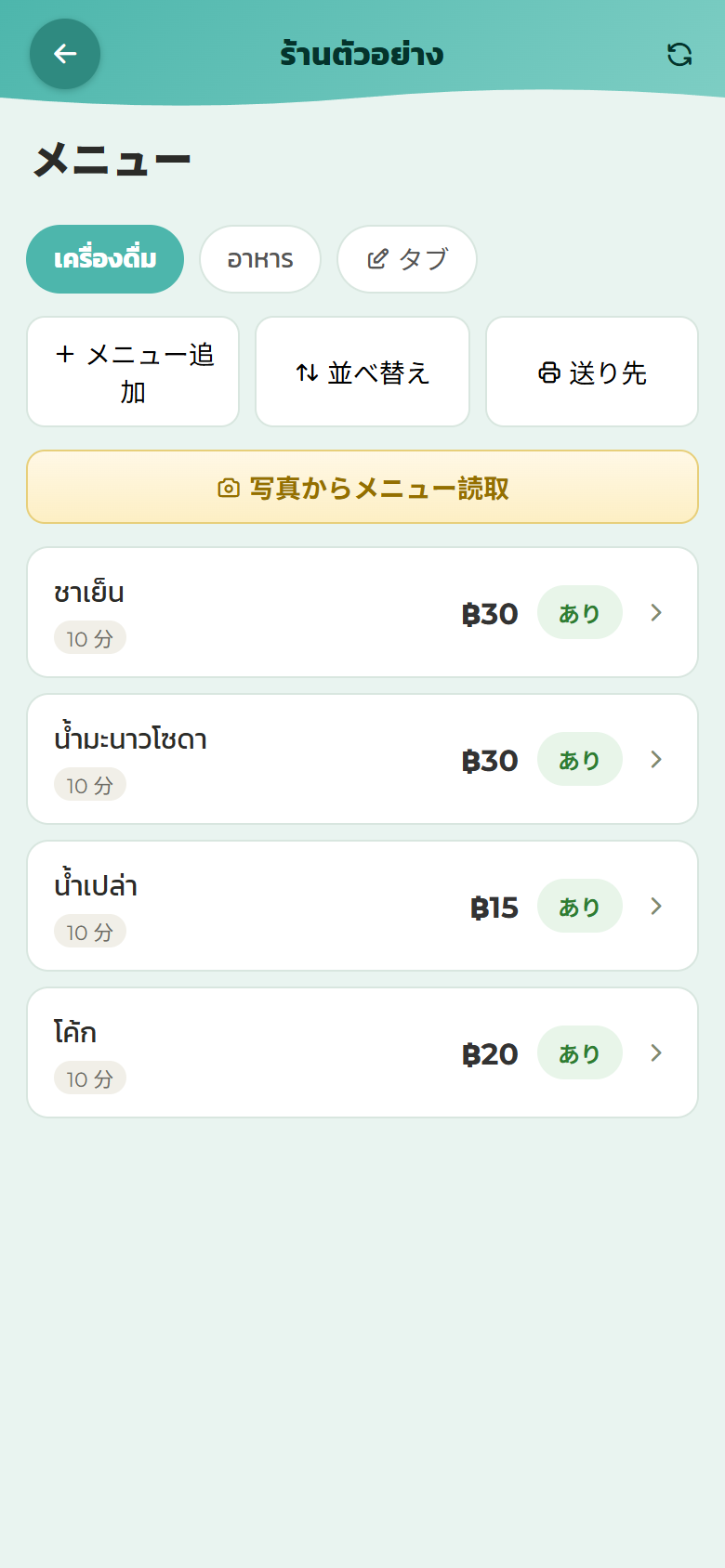This screenshot has width=725, height=1568.
Task: Open the 送り先 printer destination button
Action: 592,372
